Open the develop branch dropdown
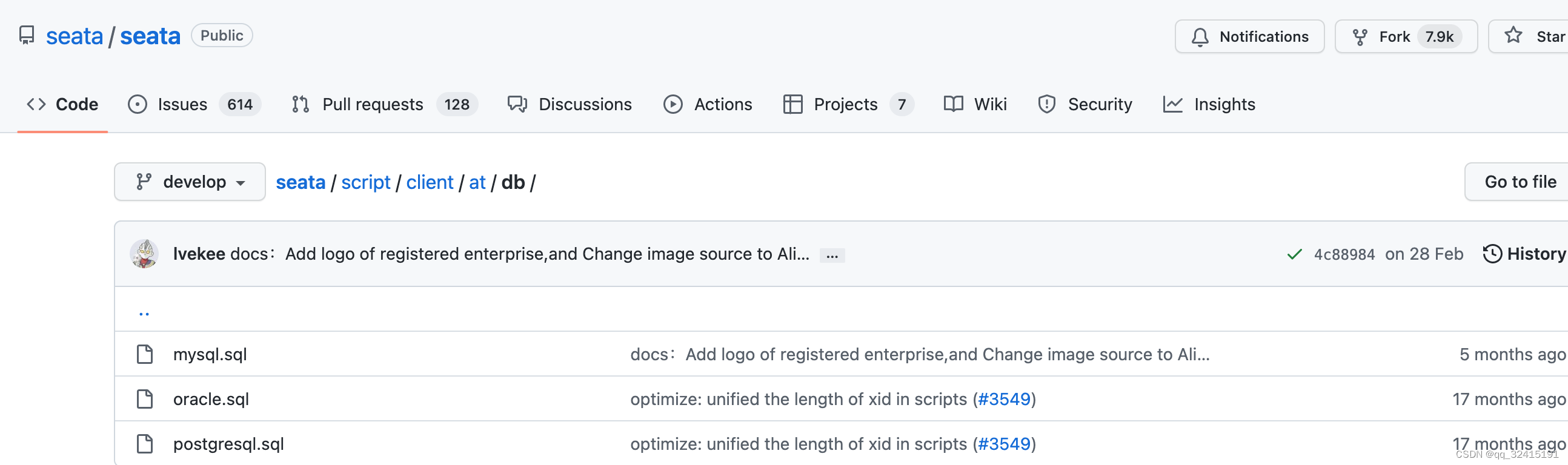The image size is (1568, 465). click(189, 182)
